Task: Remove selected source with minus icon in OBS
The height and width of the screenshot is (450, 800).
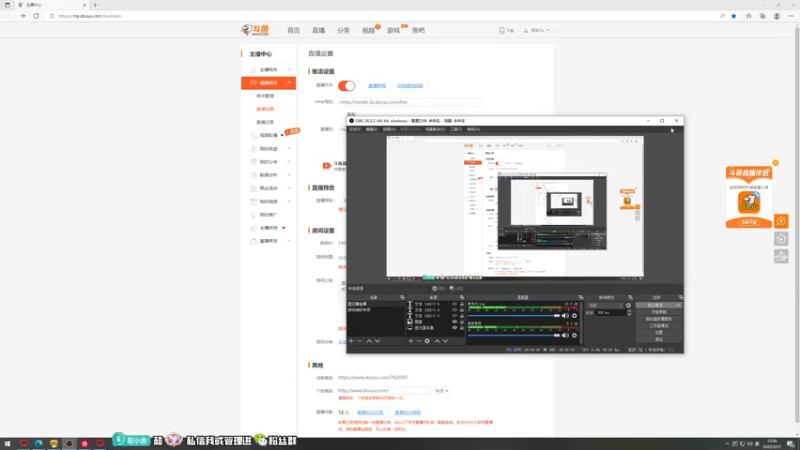Action: click(x=418, y=341)
